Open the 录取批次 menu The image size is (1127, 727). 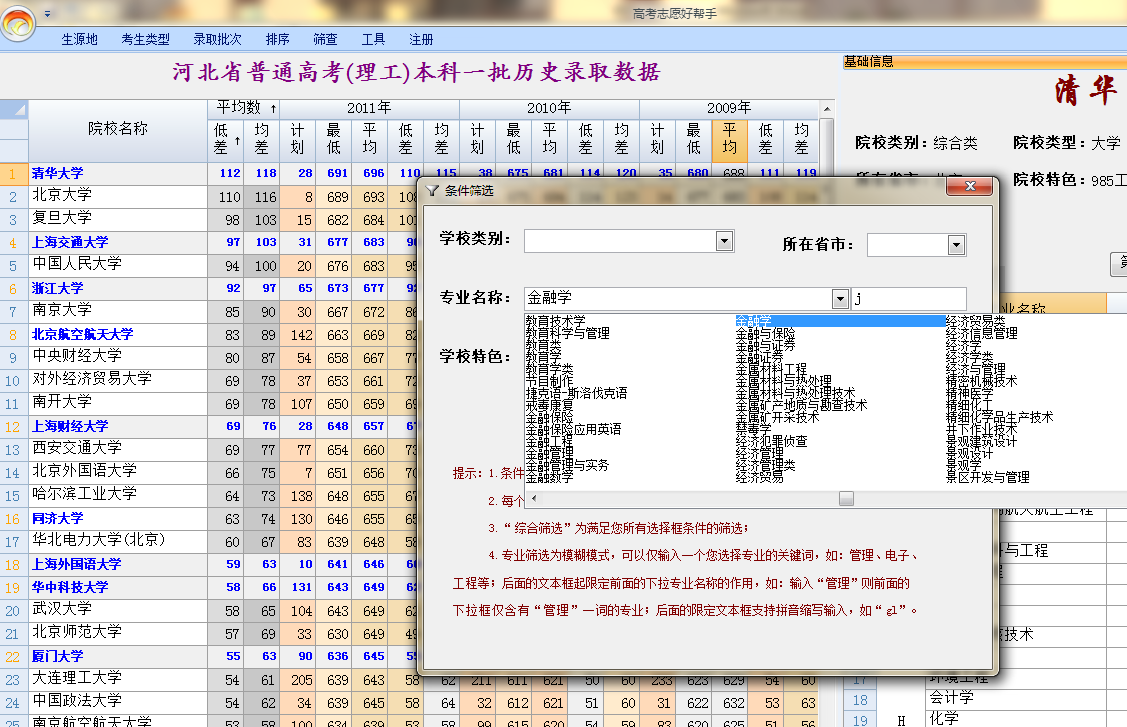tap(217, 40)
